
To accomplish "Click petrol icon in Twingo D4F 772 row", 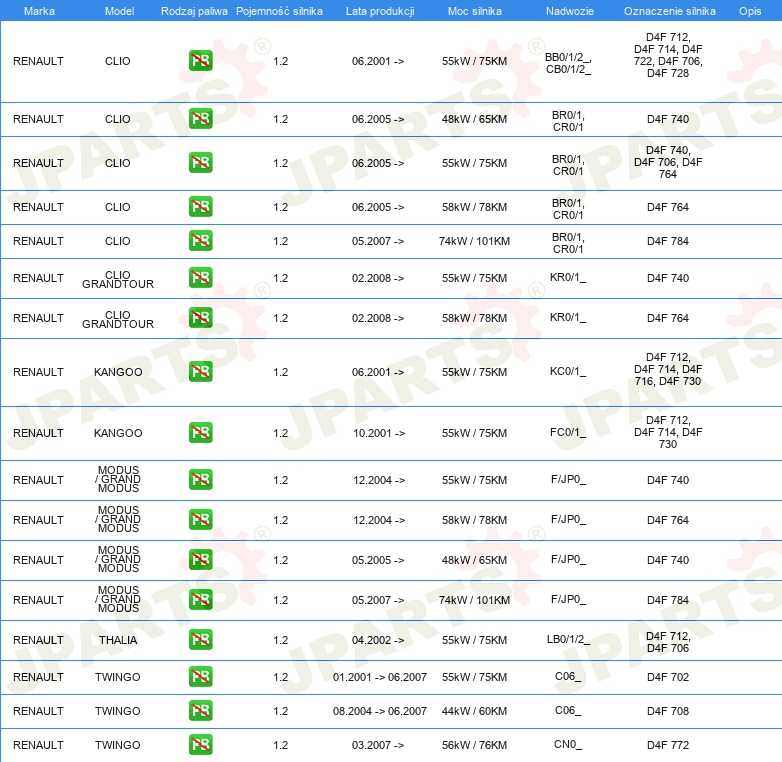I will tap(200, 745).
